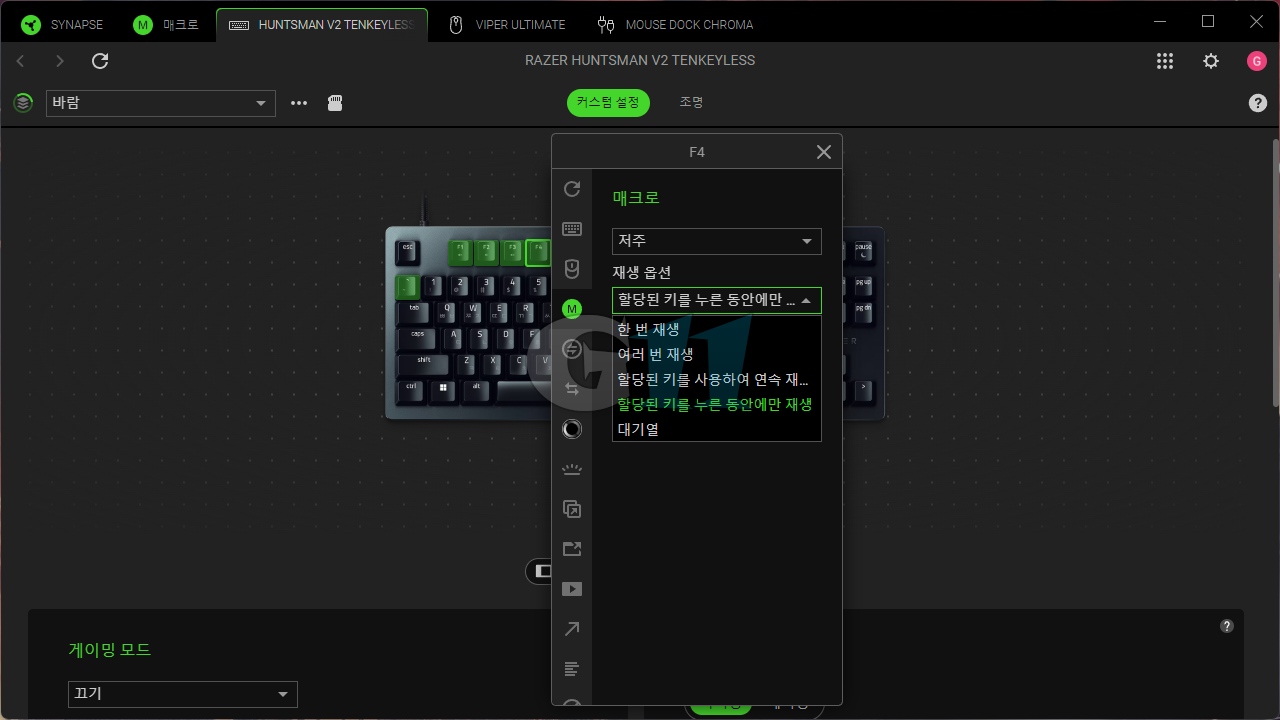The width and height of the screenshot is (1280, 720).
Task: Open the 게이밍 모드 dropdown set to 끄기
Action: coord(183,694)
